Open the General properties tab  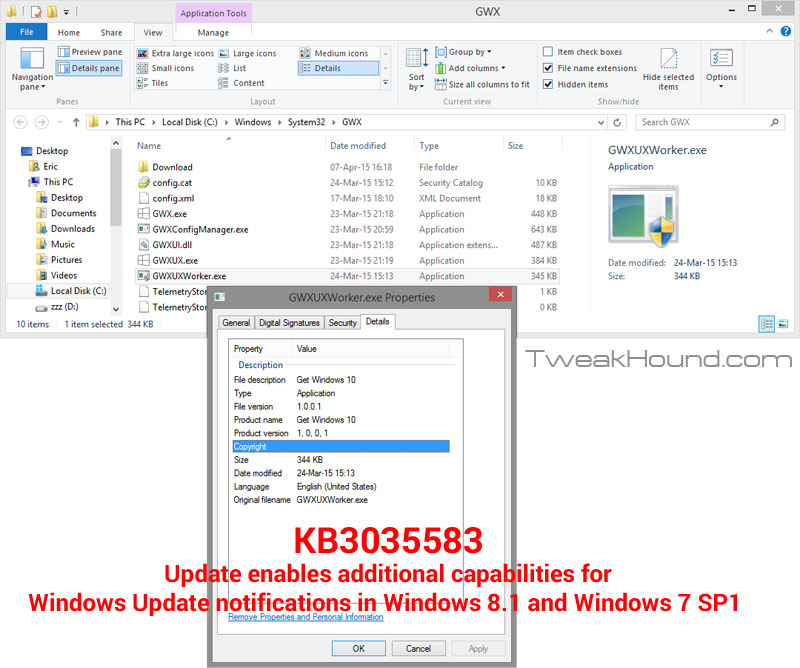click(x=236, y=323)
